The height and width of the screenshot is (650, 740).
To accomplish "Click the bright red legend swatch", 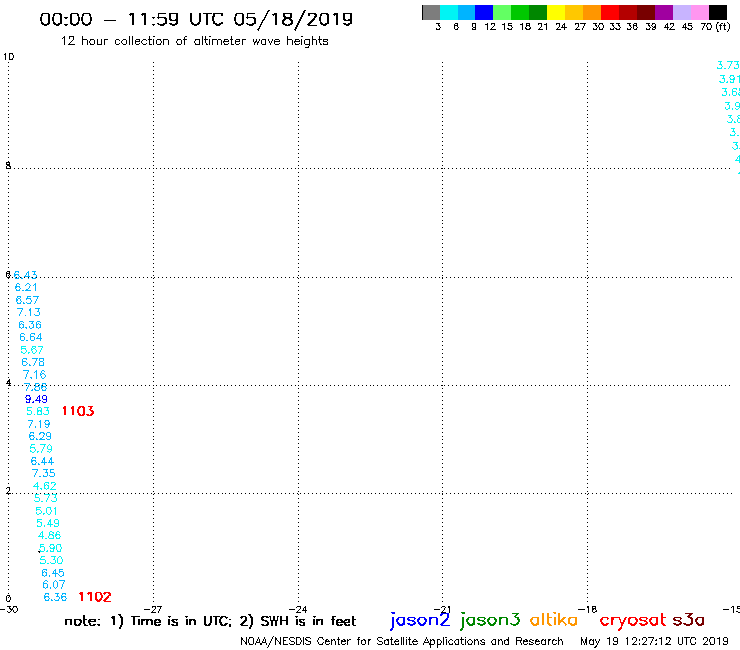I will click(x=610, y=12).
